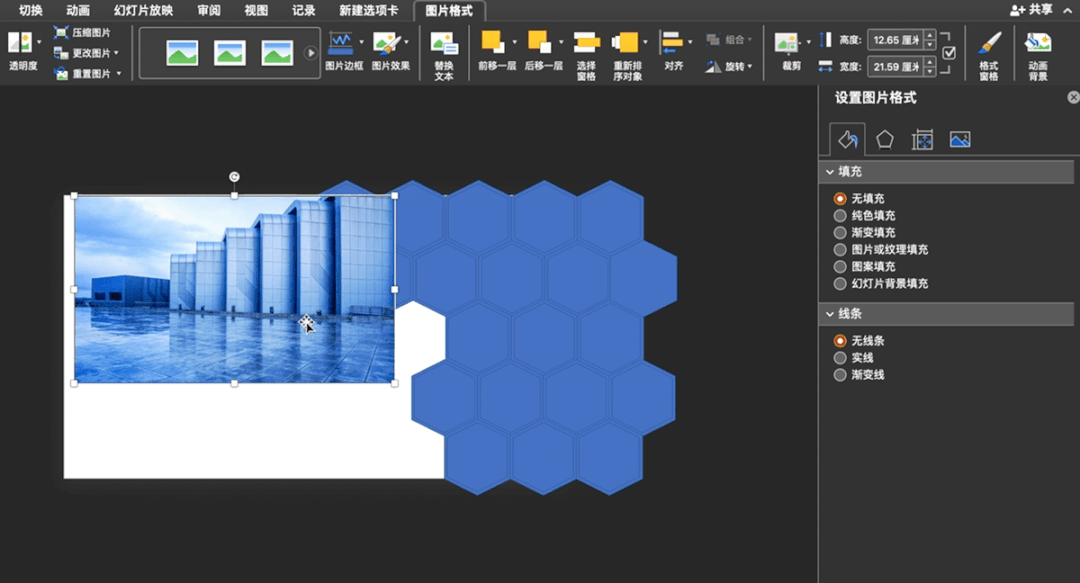
Task: Open the 重新排序对象 dropdown arrow
Action: 645,42
